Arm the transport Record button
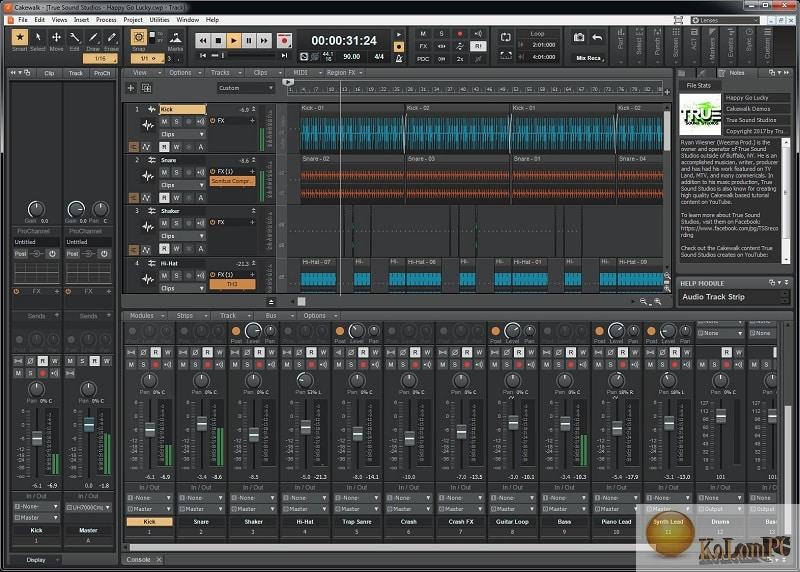800x572 pixels. click(x=284, y=40)
